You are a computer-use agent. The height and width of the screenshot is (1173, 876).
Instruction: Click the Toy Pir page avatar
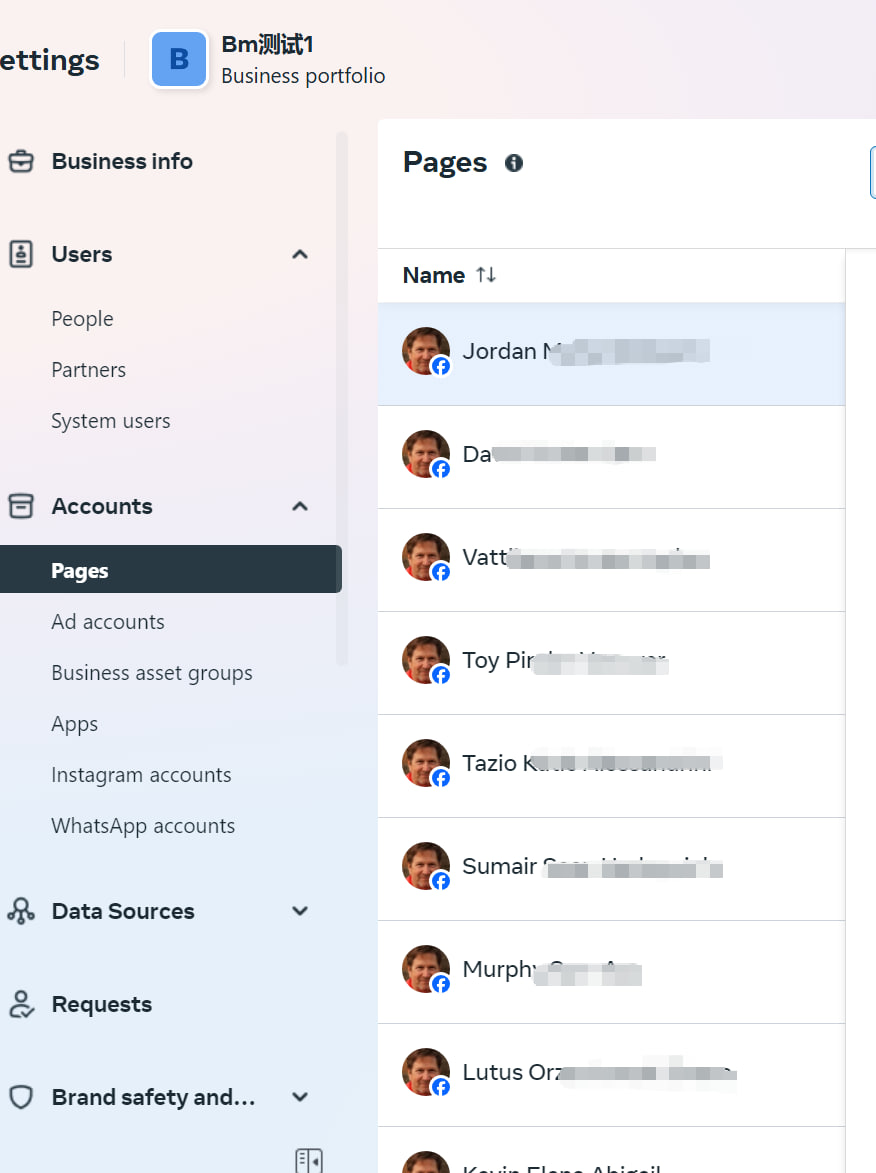426,660
